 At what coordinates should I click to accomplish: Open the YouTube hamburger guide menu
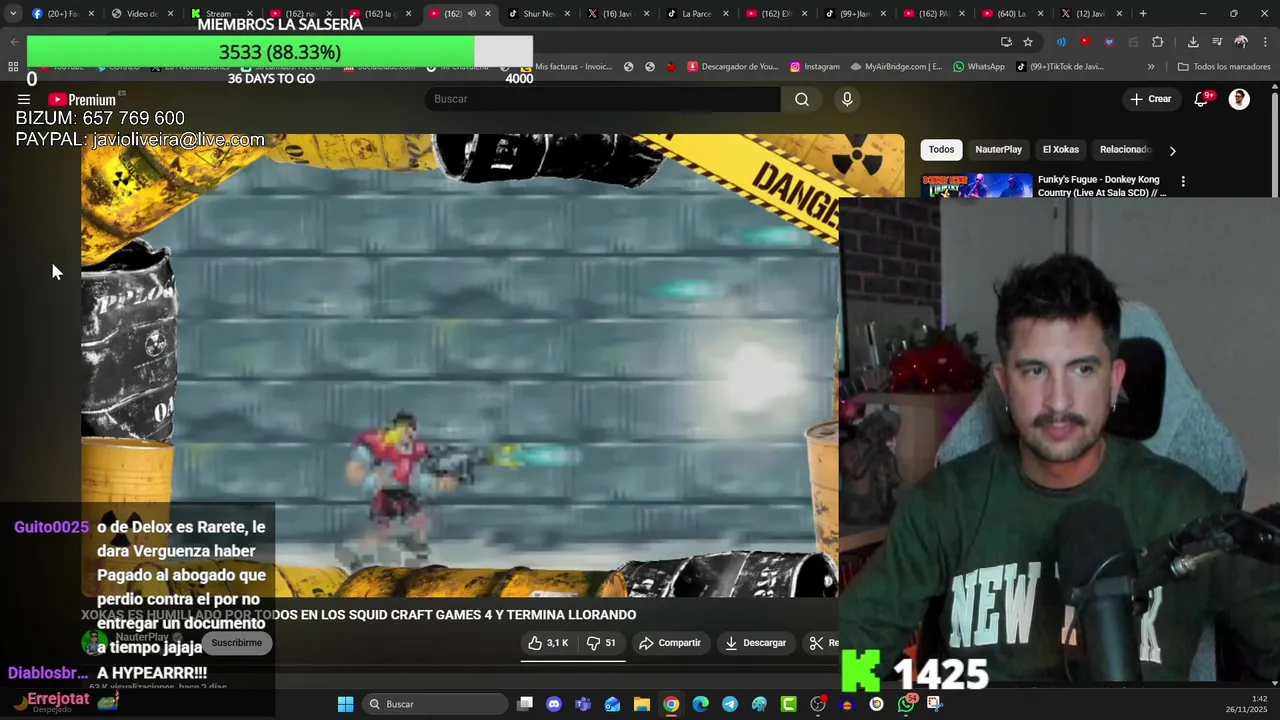pyautogui.click(x=24, y=99)
